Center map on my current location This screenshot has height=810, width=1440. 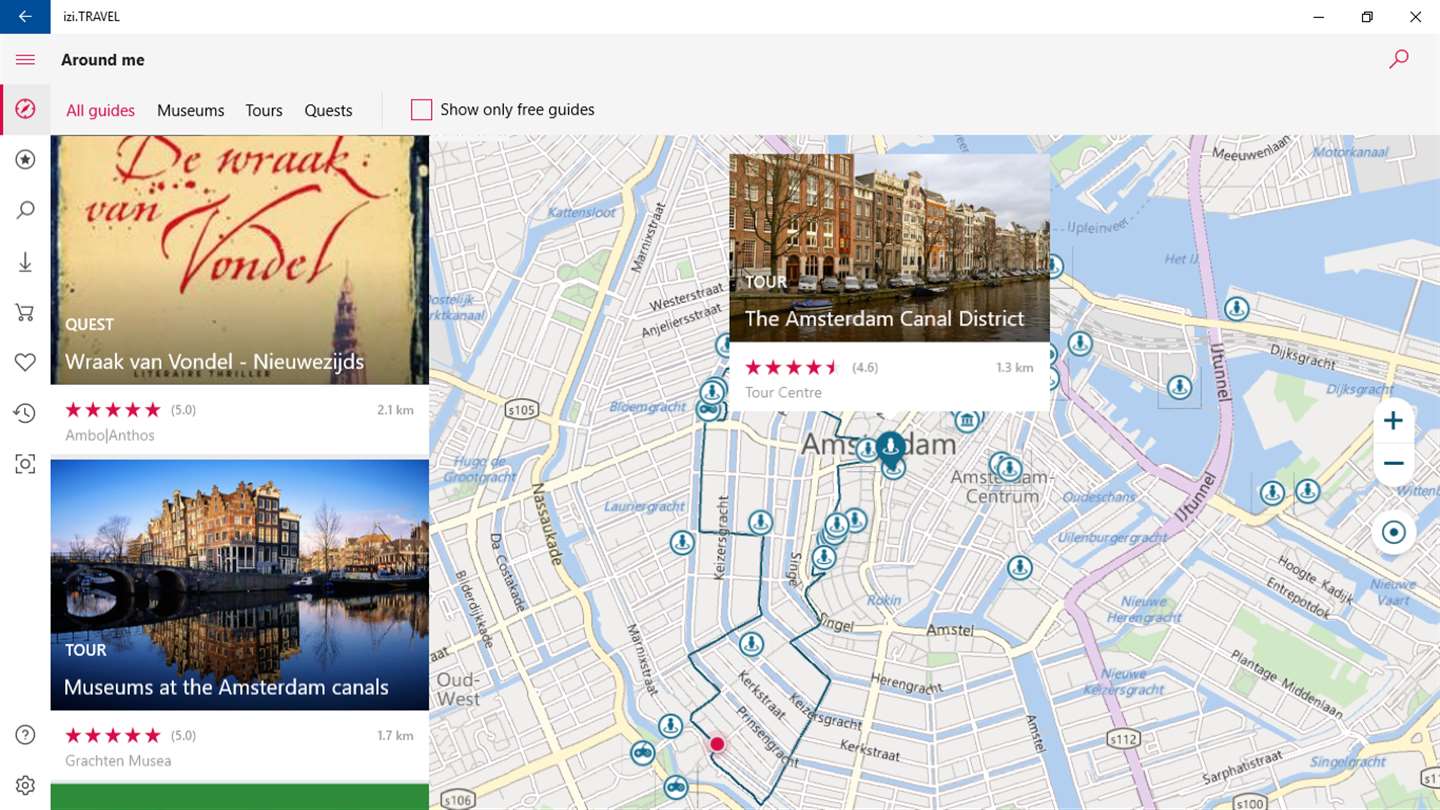pos(1393,533)
